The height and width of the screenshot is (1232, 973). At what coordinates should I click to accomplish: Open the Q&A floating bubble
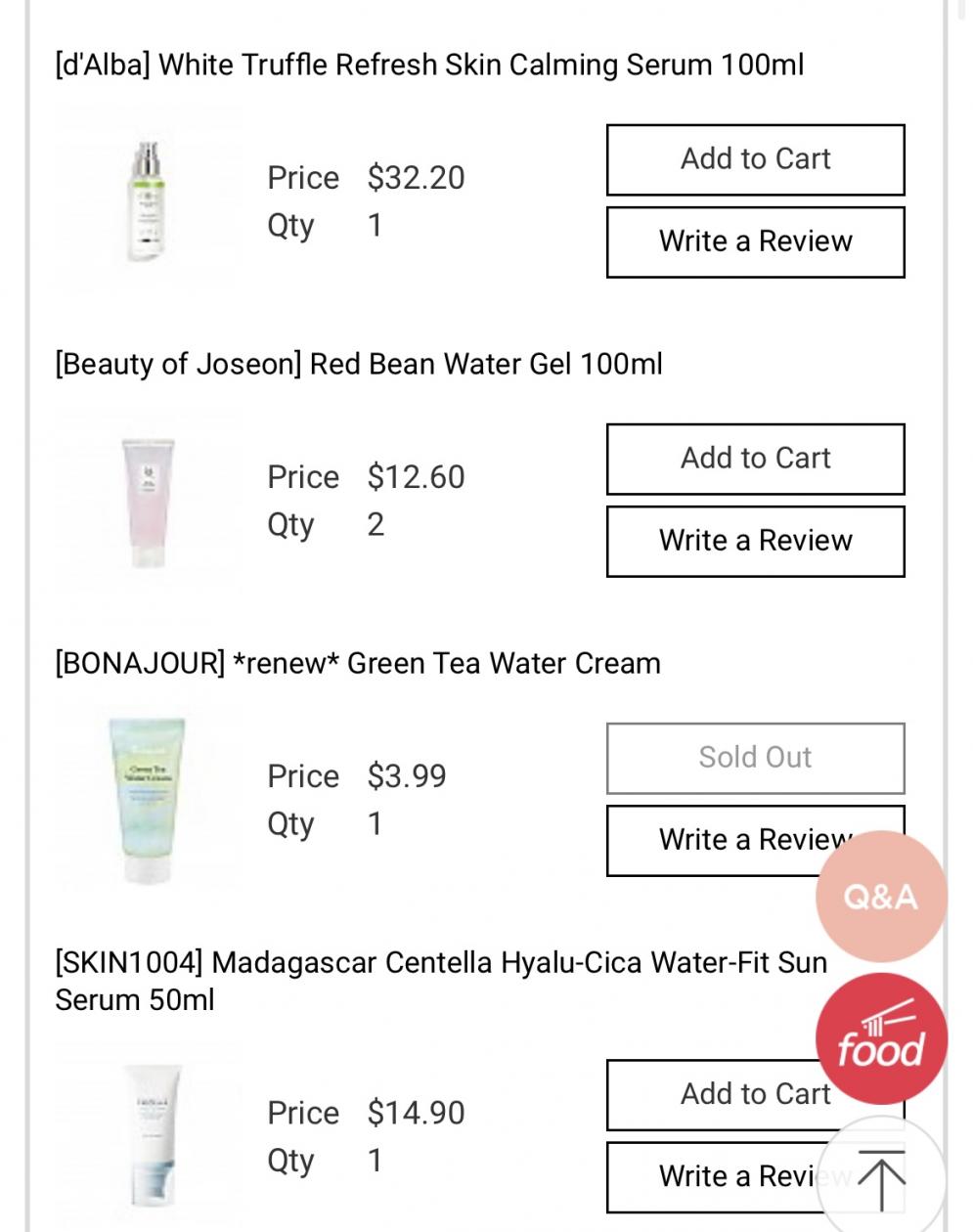(881, 896)
